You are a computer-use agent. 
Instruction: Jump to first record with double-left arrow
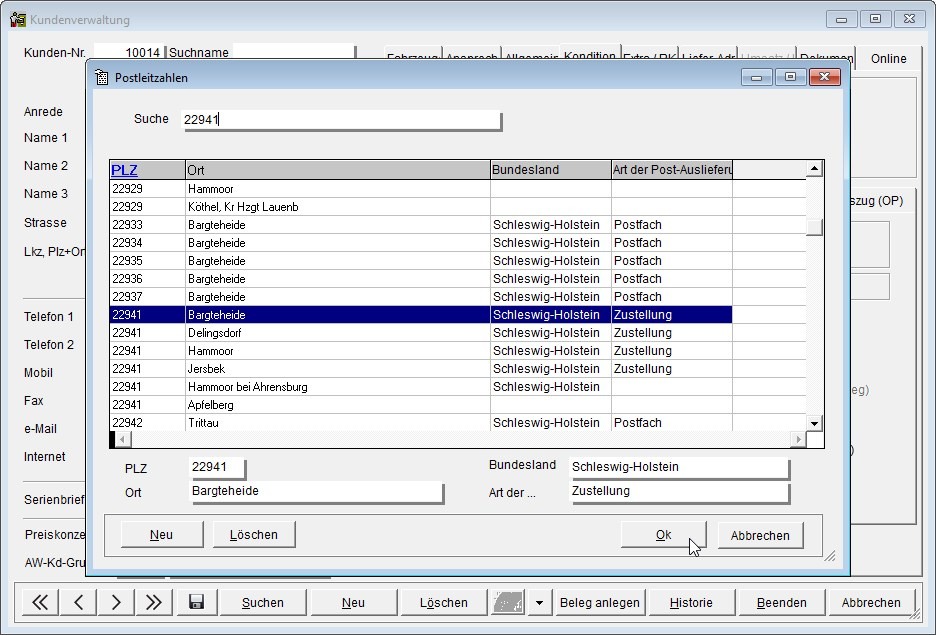point(40,602)
